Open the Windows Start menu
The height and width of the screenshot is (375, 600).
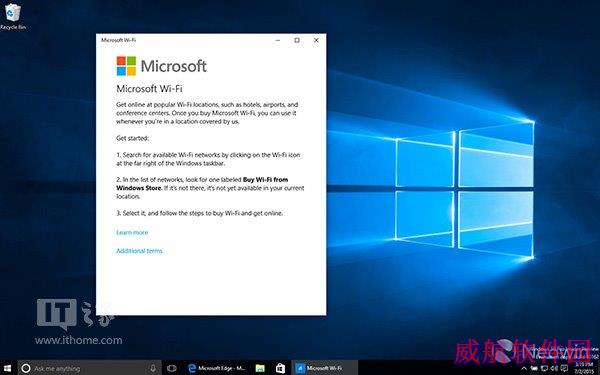pos(8,368)
